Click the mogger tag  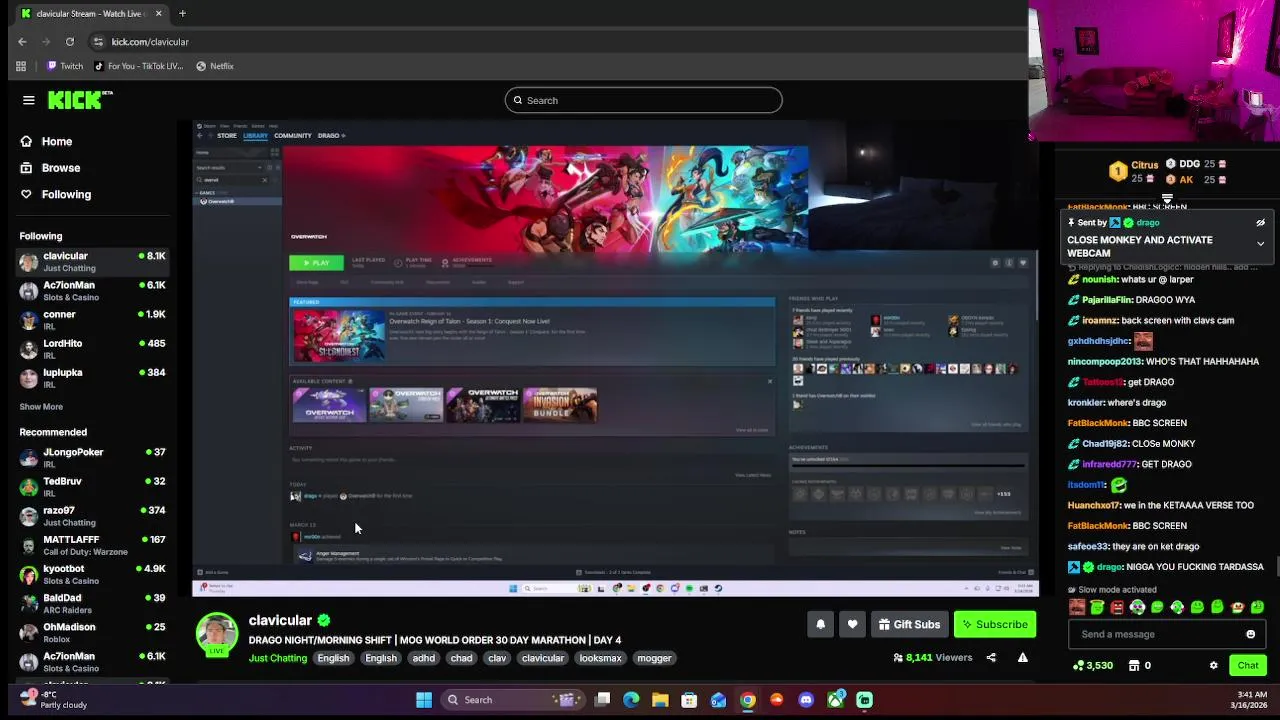pyautogui.click(x=655, y=658)
